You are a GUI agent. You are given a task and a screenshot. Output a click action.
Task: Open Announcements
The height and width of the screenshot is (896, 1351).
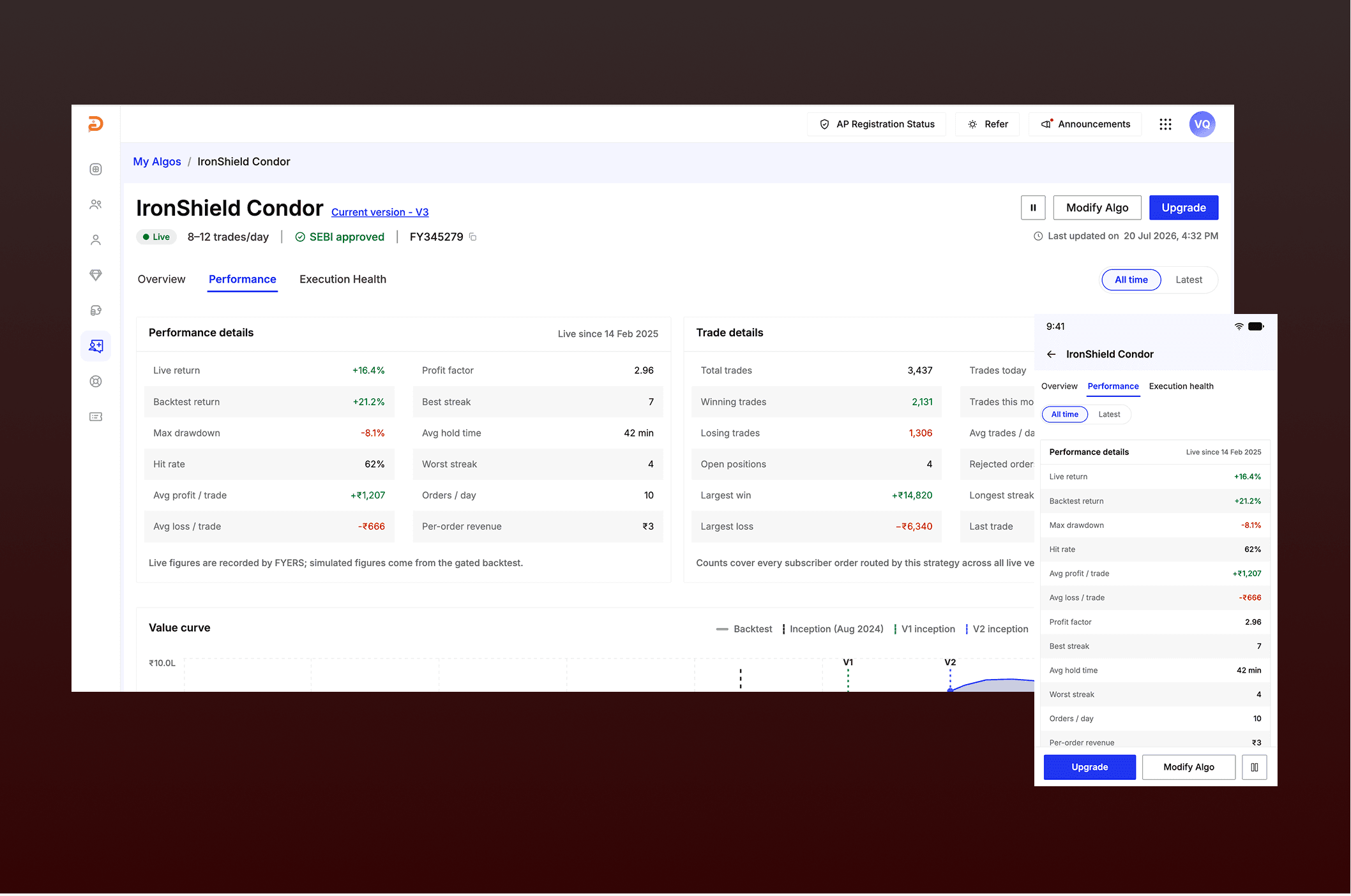pyautogui.click(x=1085, y=124)
